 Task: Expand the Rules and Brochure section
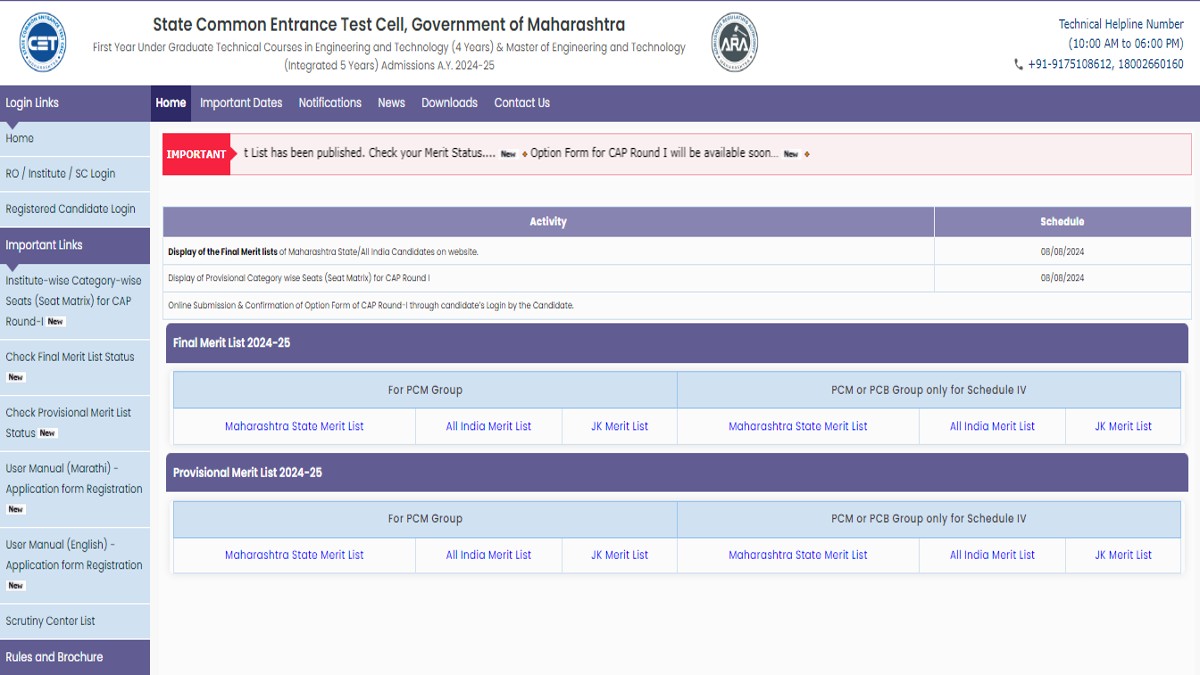54,657
